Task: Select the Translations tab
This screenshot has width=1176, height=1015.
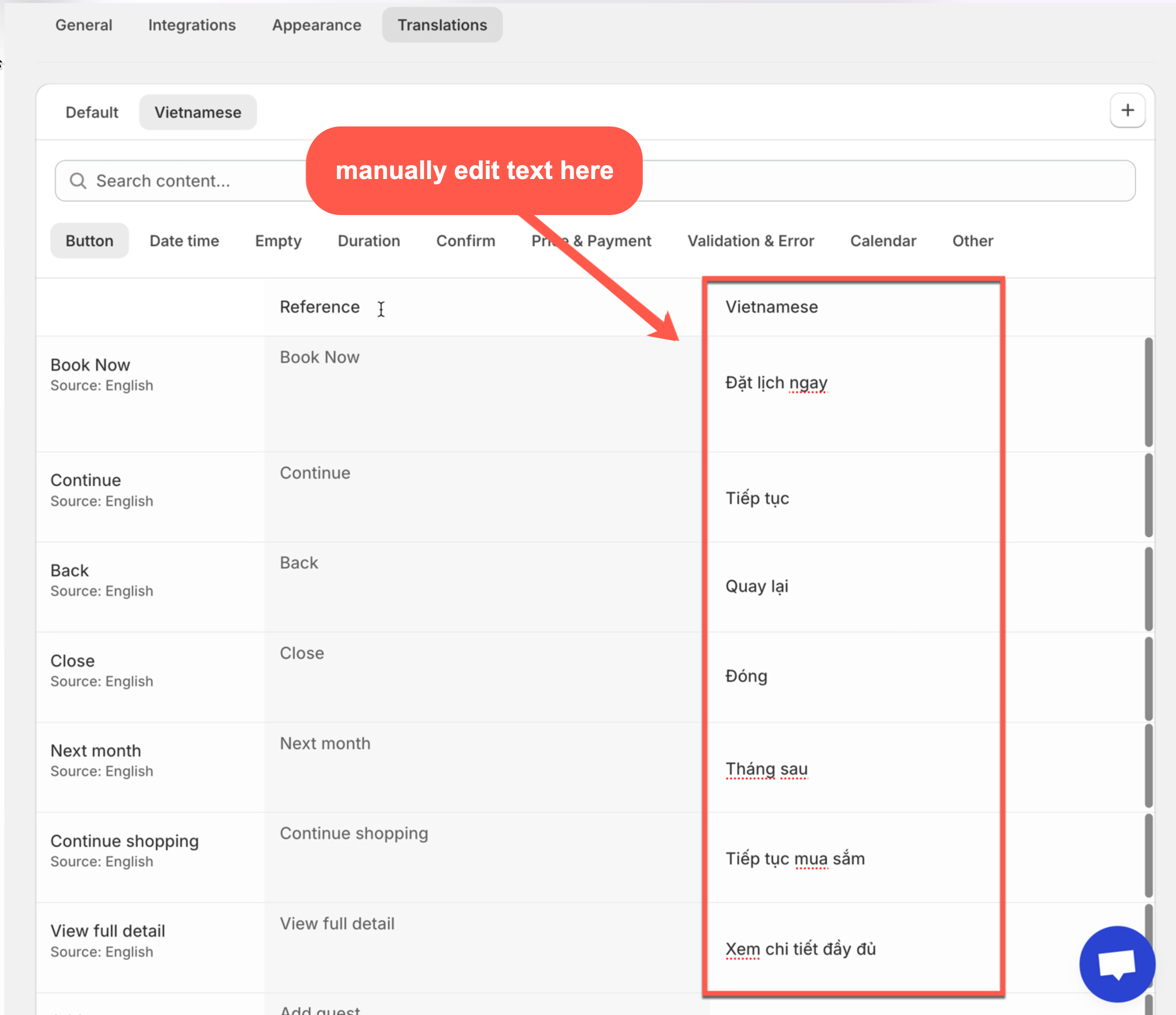Action: tap(442, 25)
